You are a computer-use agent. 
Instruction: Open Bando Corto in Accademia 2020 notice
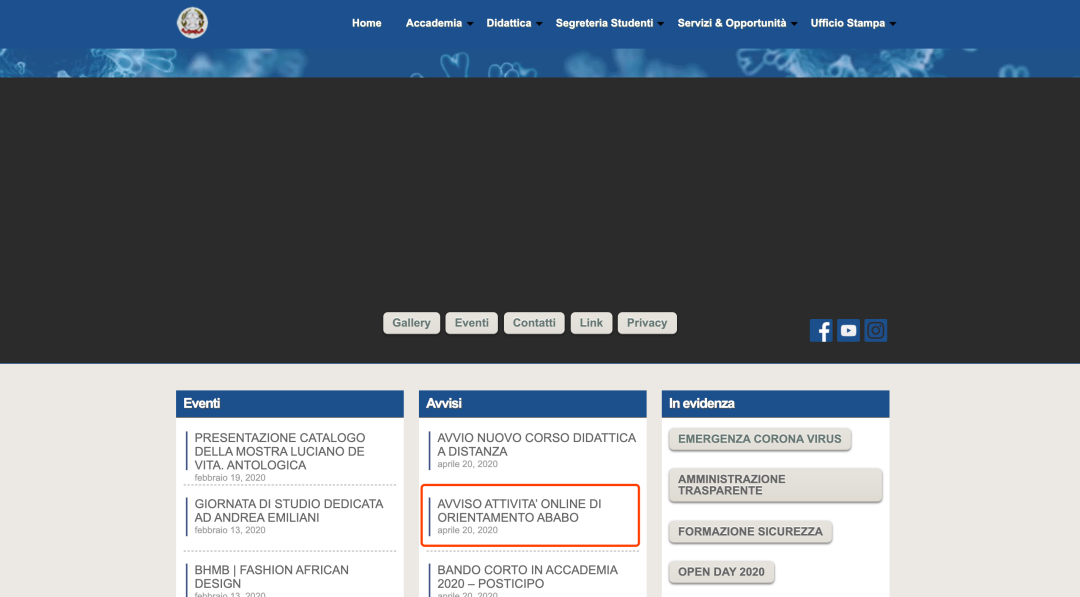528,577
